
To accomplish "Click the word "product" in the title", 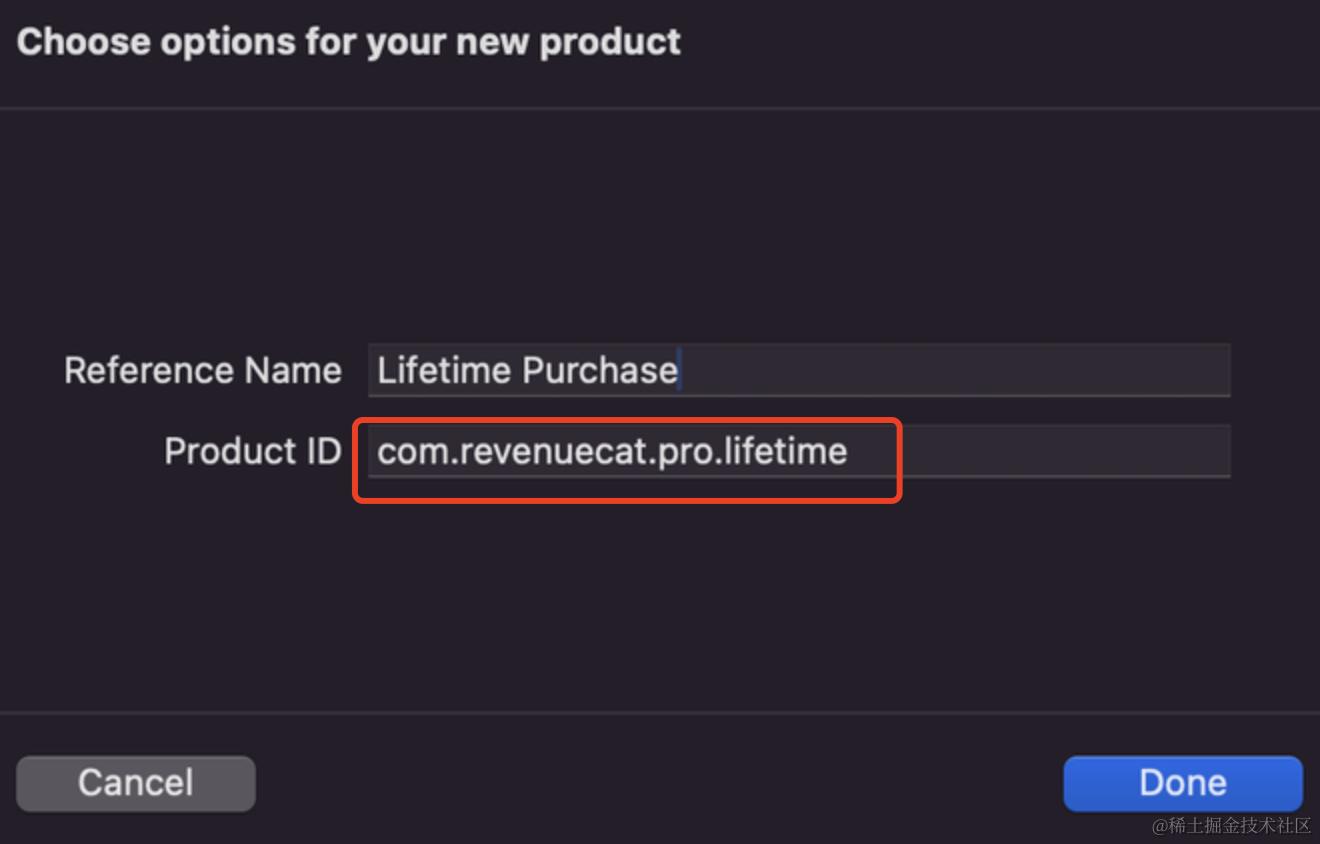I will [x=610, y=42].
